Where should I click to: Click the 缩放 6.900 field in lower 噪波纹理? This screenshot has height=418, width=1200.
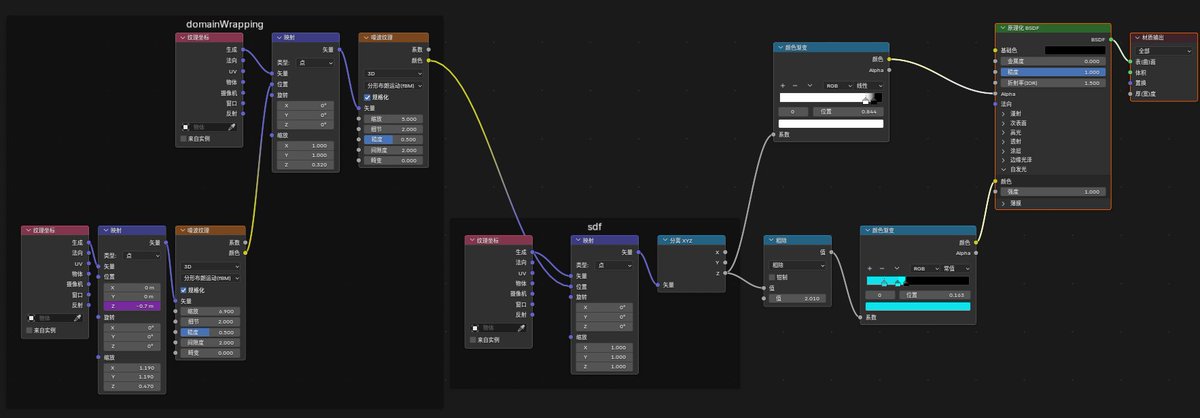point(209,311)
